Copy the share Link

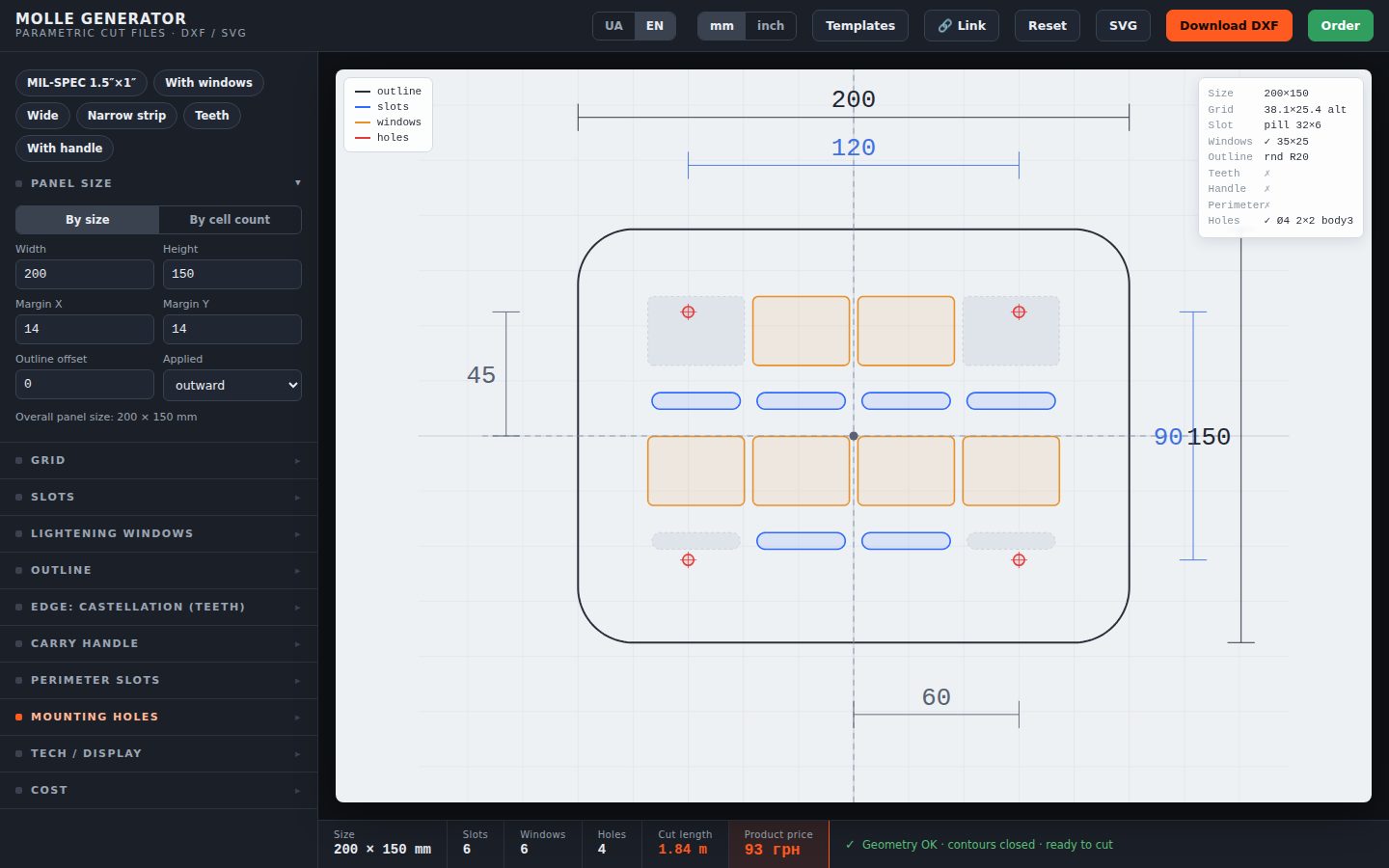click(962, 26)
